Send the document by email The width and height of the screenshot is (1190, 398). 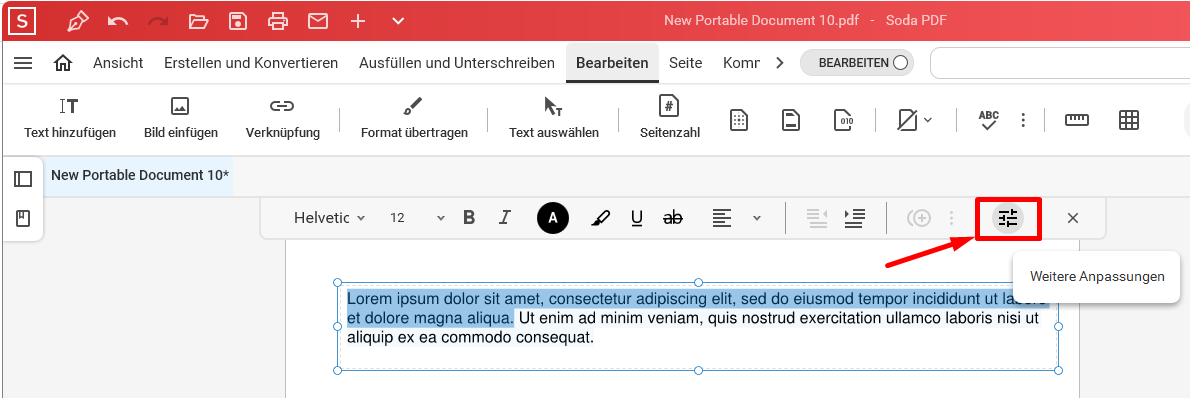pyautogui.click(x=318, y=21)
